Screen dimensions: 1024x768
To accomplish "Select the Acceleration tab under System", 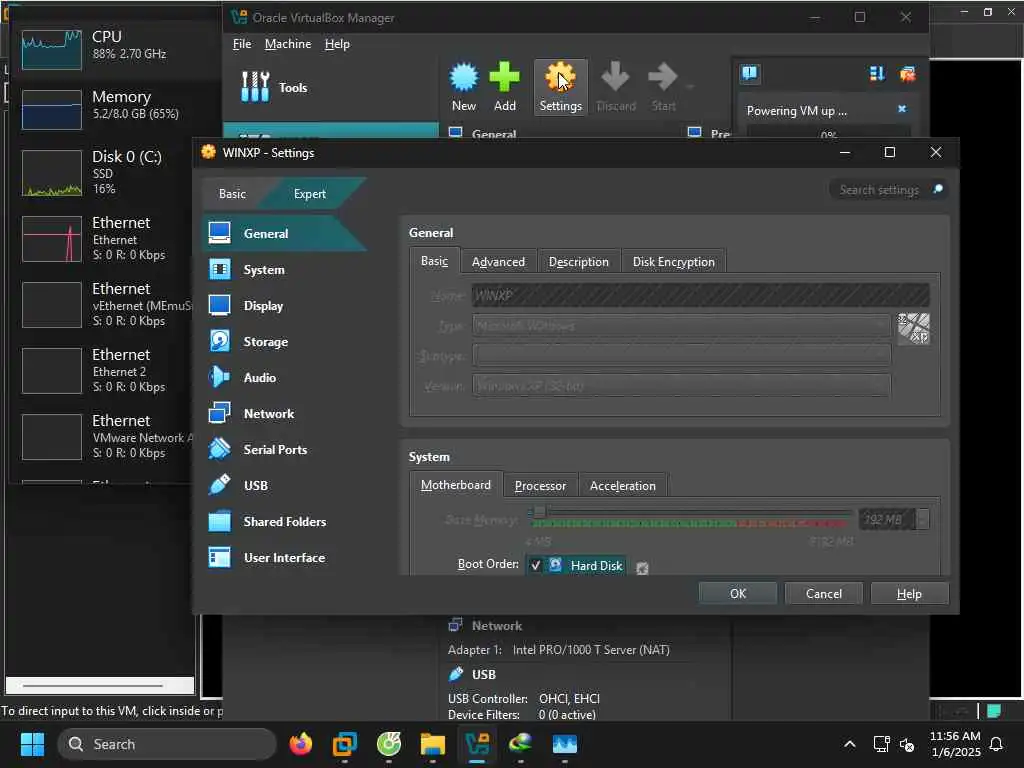I will 622,486.
